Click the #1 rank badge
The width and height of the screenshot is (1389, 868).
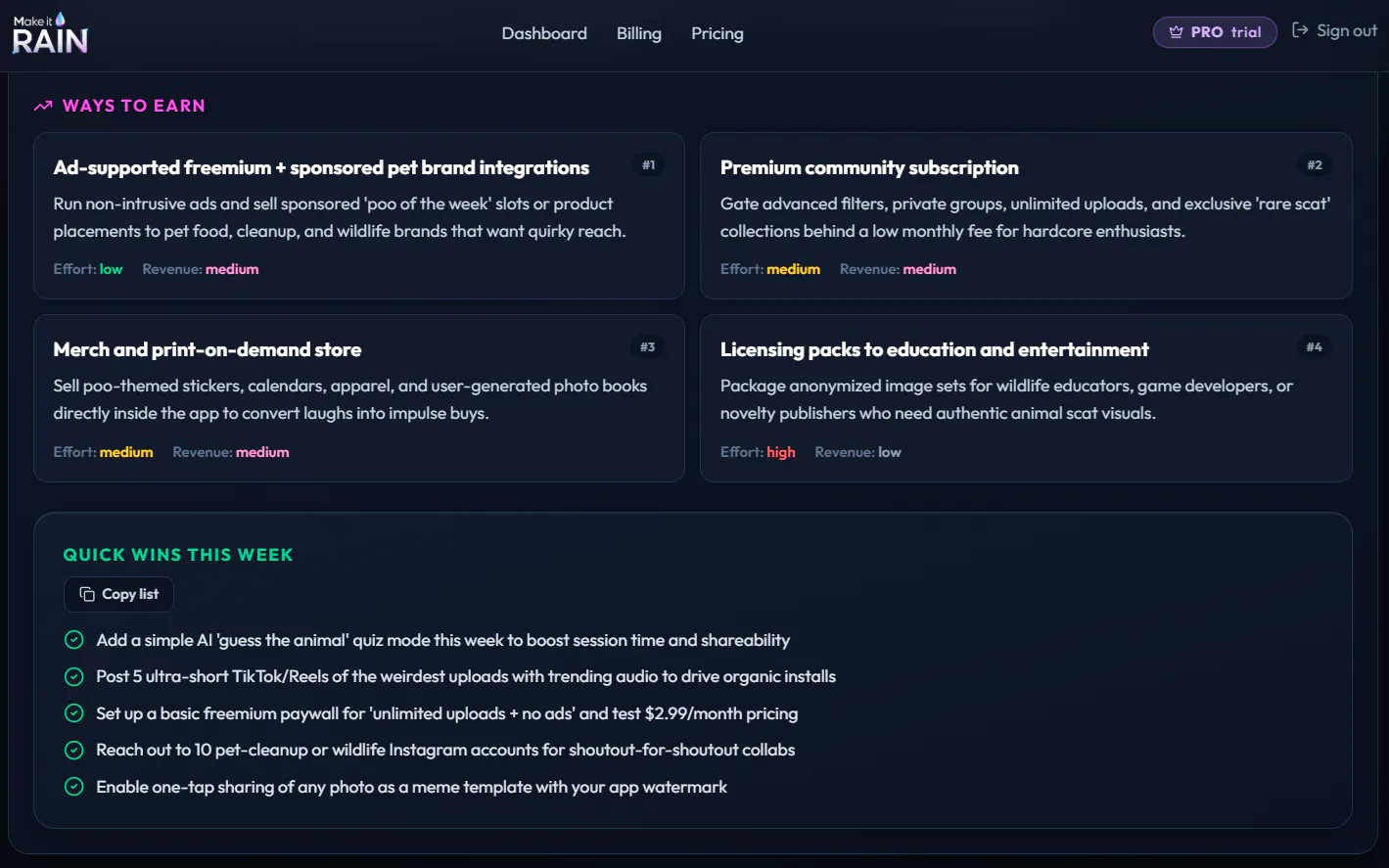(648, 165)
